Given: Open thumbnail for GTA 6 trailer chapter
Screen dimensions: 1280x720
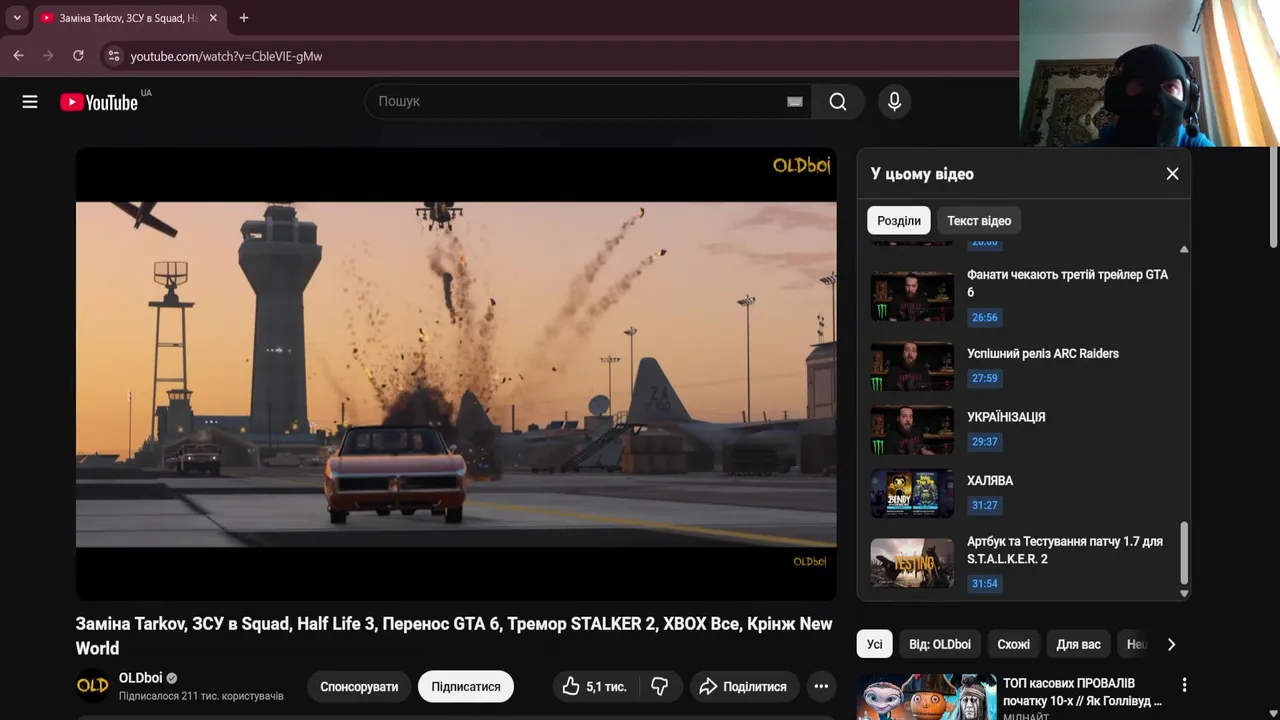Looking at the screenshot, I should (912, 296).
